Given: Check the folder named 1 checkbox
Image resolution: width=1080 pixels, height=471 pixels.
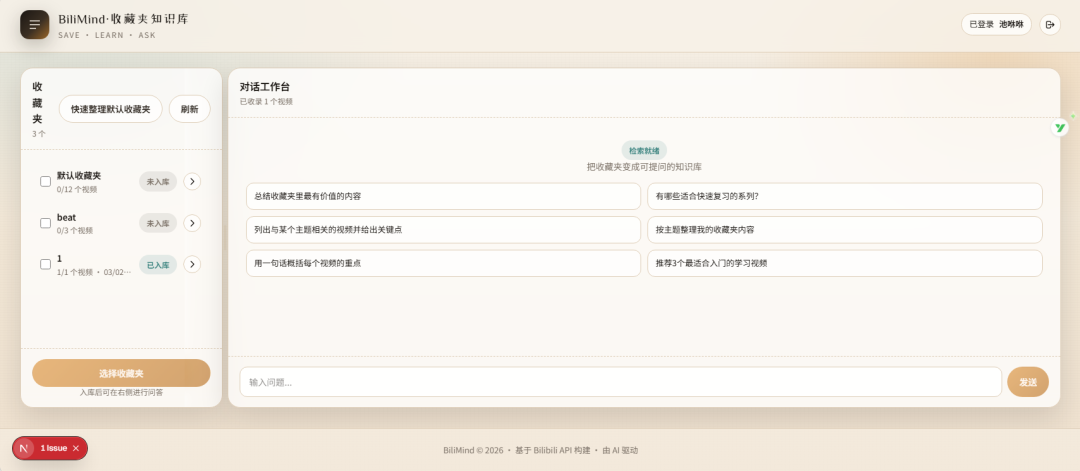Looking at the screenshot, I should (45, 264).
